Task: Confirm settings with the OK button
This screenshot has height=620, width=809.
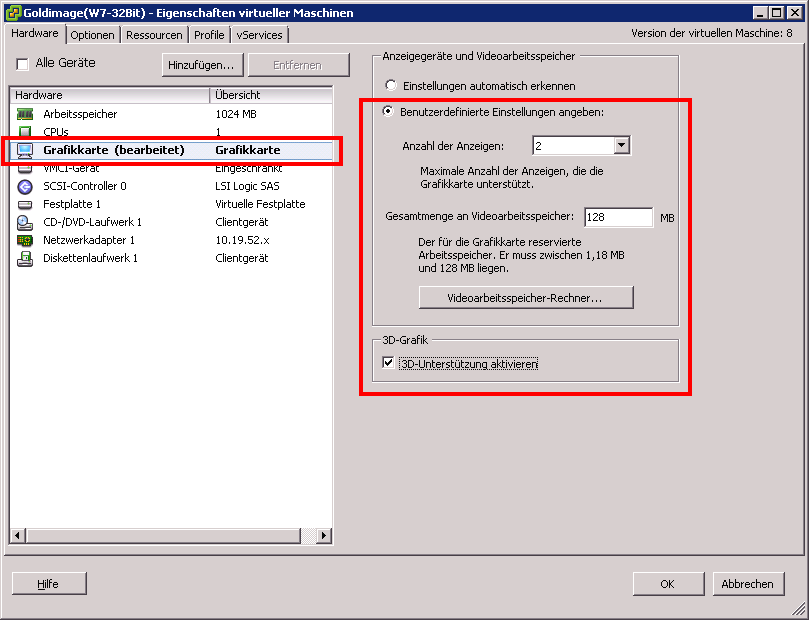Action: 667,584
